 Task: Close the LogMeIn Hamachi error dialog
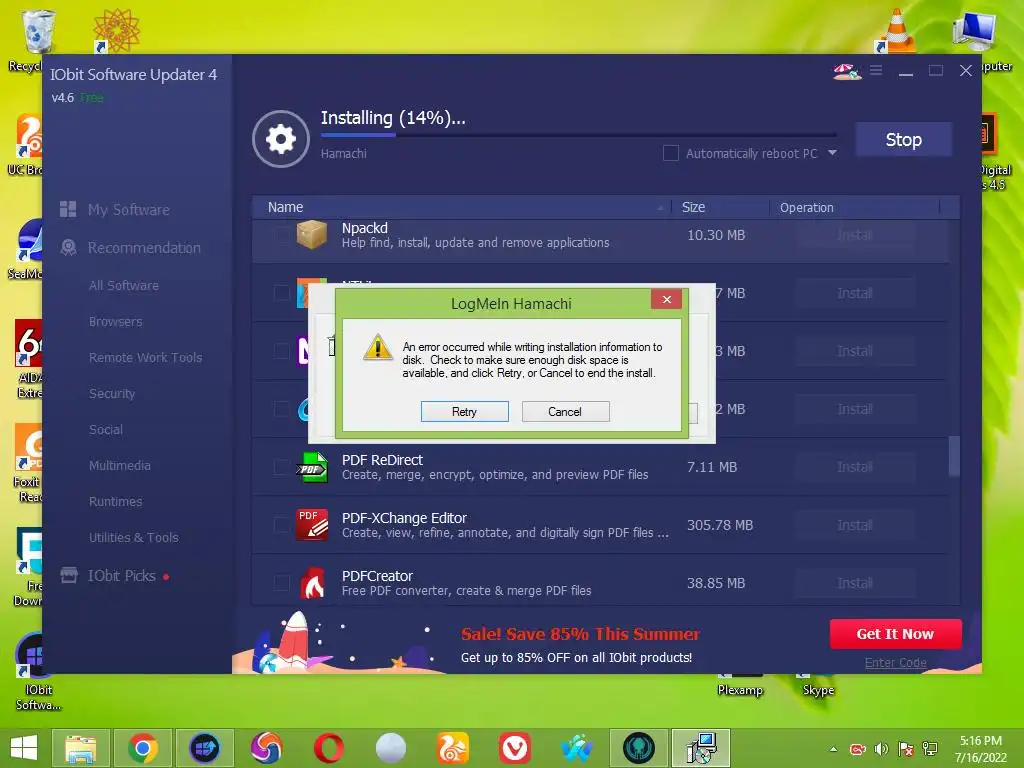(x=666, y=299)
